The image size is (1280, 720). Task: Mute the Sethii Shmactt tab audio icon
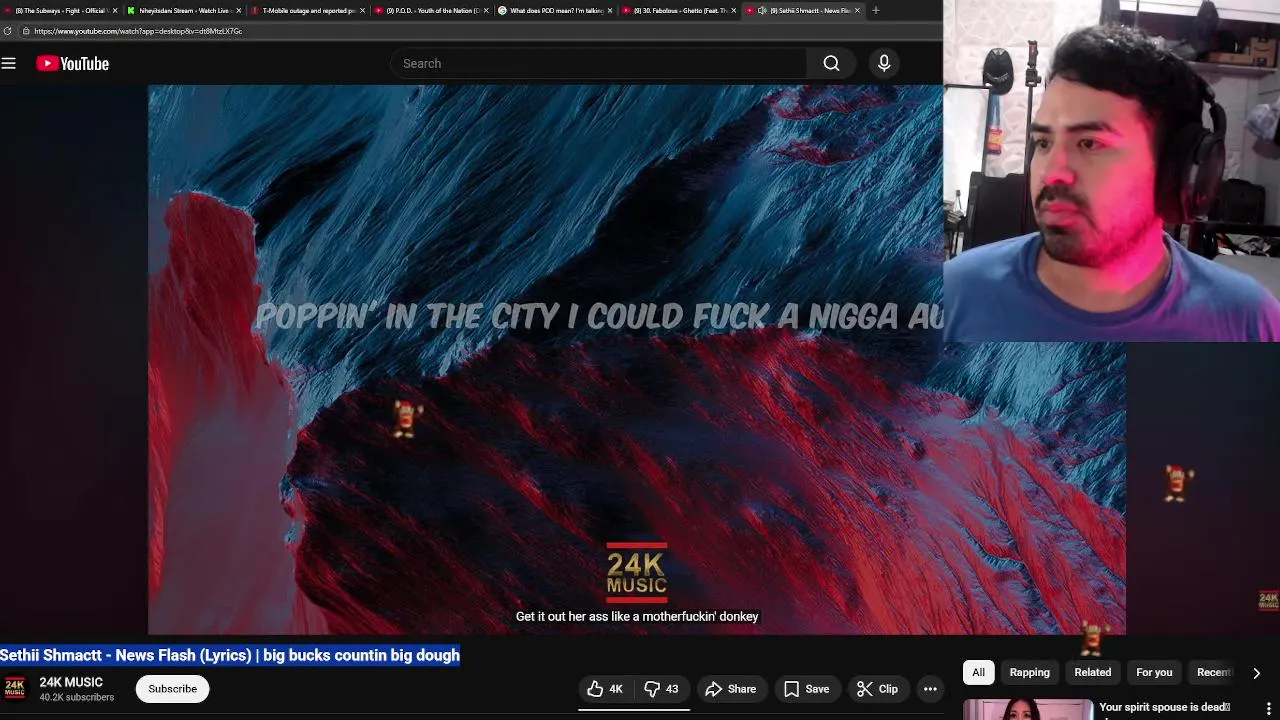[x=762, y=10]
